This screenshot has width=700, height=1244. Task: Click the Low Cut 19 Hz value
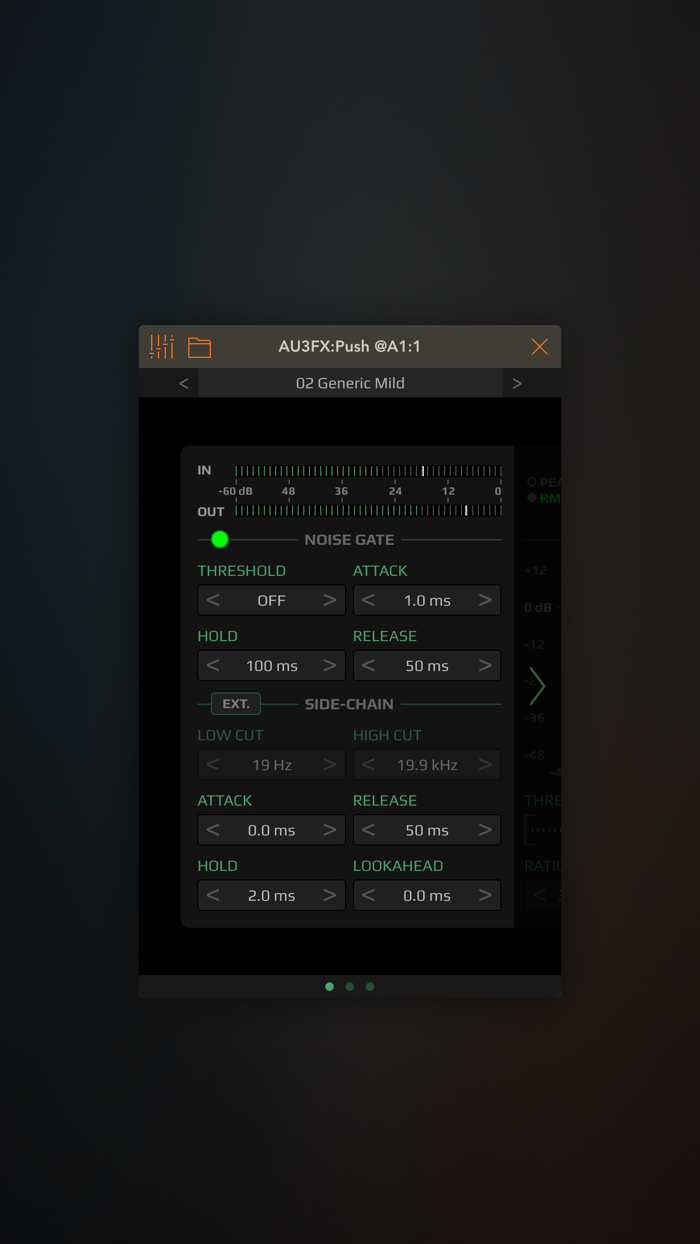click(272, 764)
